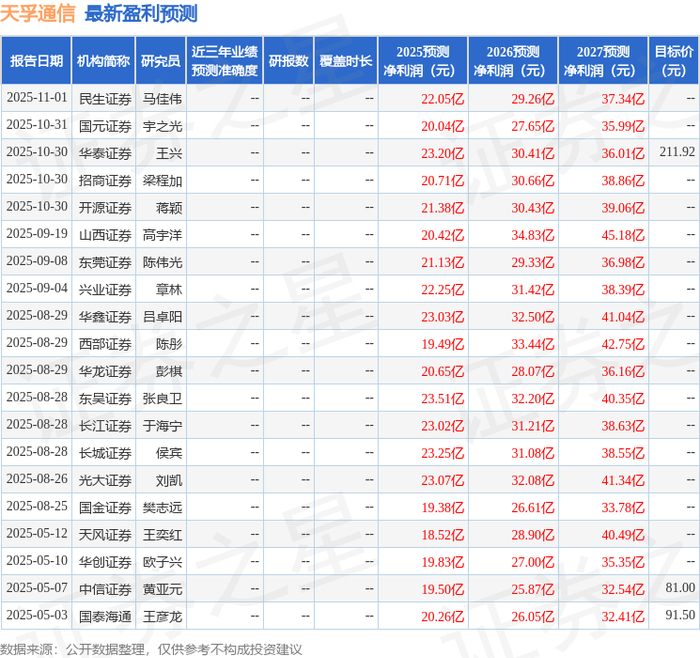
Task: Click the date 2025-11-01
Action: (37, 98)
